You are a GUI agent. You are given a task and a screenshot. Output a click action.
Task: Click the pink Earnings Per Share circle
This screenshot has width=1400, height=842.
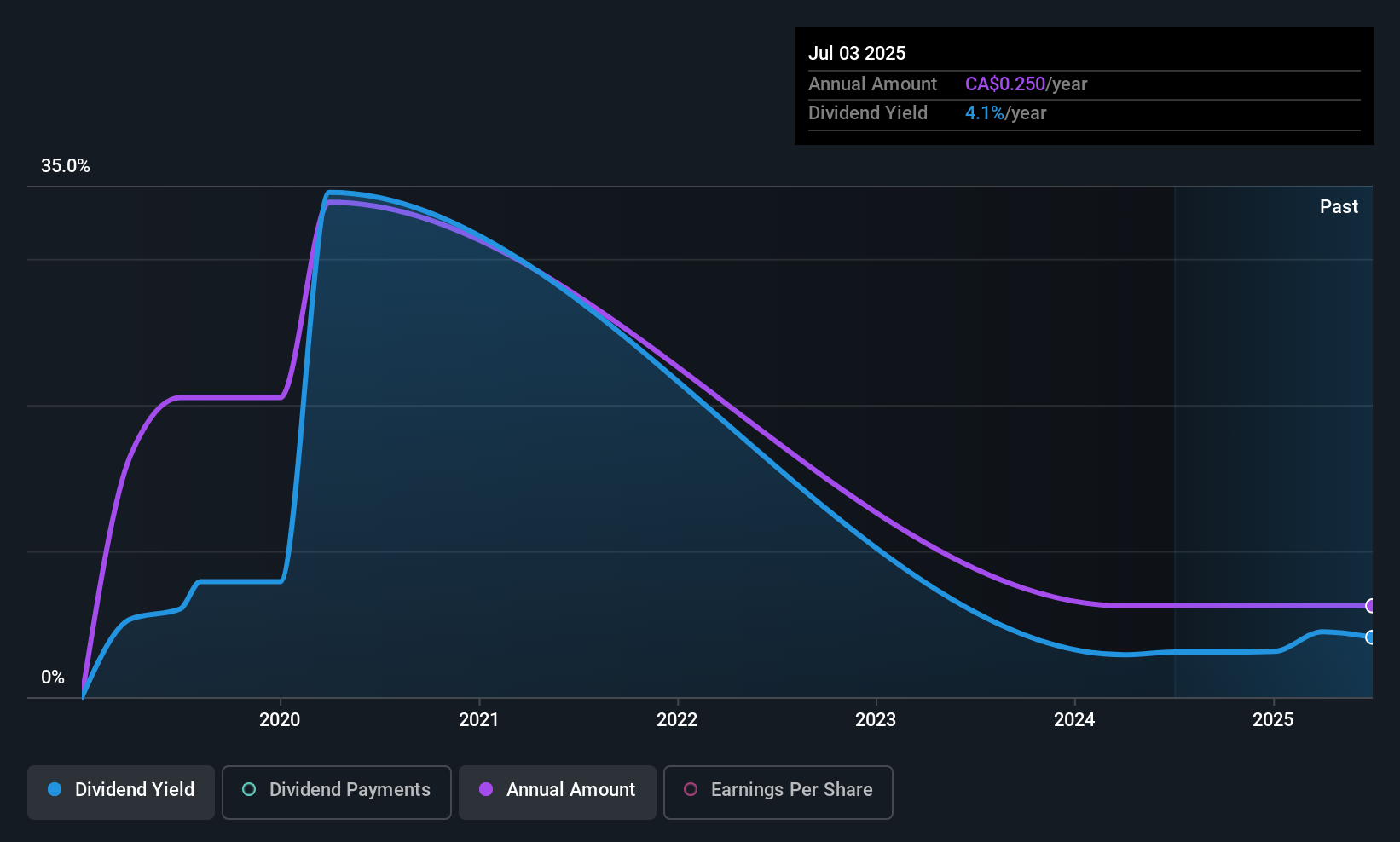pos(691,789)
